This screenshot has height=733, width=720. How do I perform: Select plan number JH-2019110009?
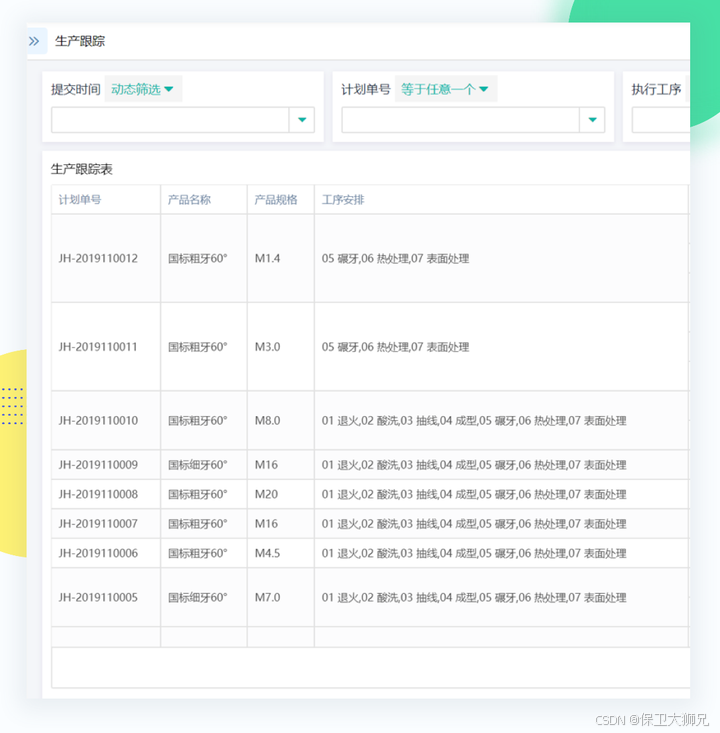pos(98,465)
